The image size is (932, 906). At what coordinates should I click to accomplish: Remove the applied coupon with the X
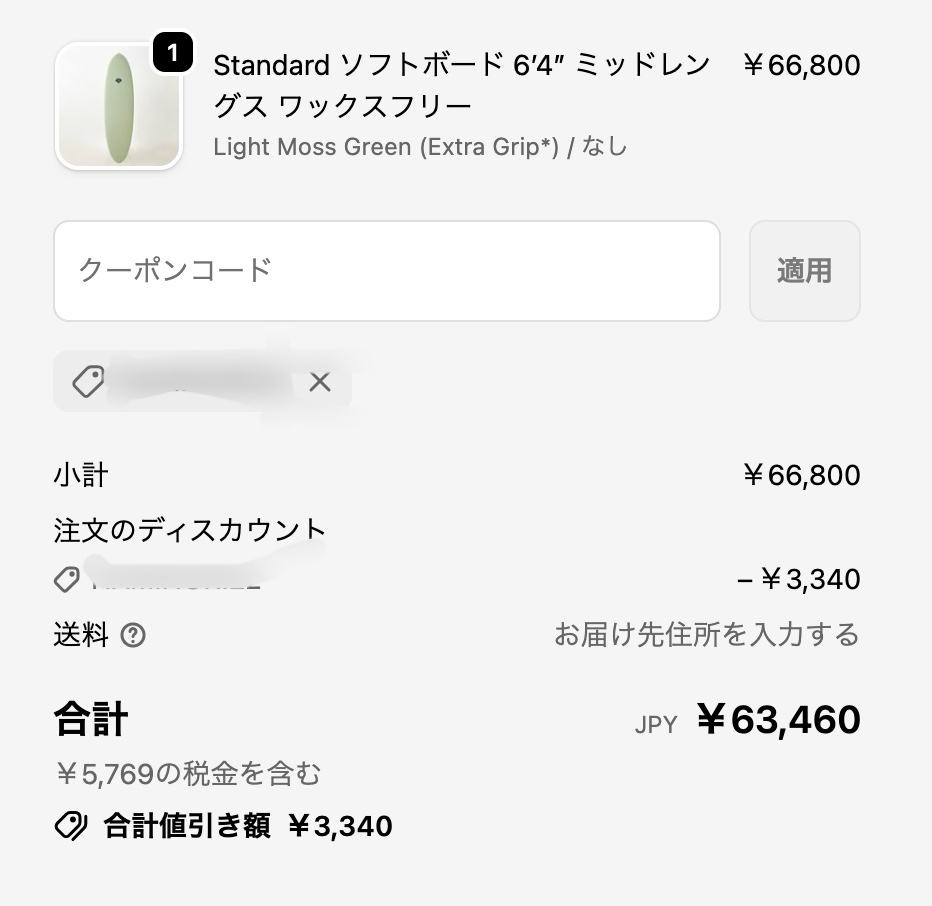coord(320,381)
